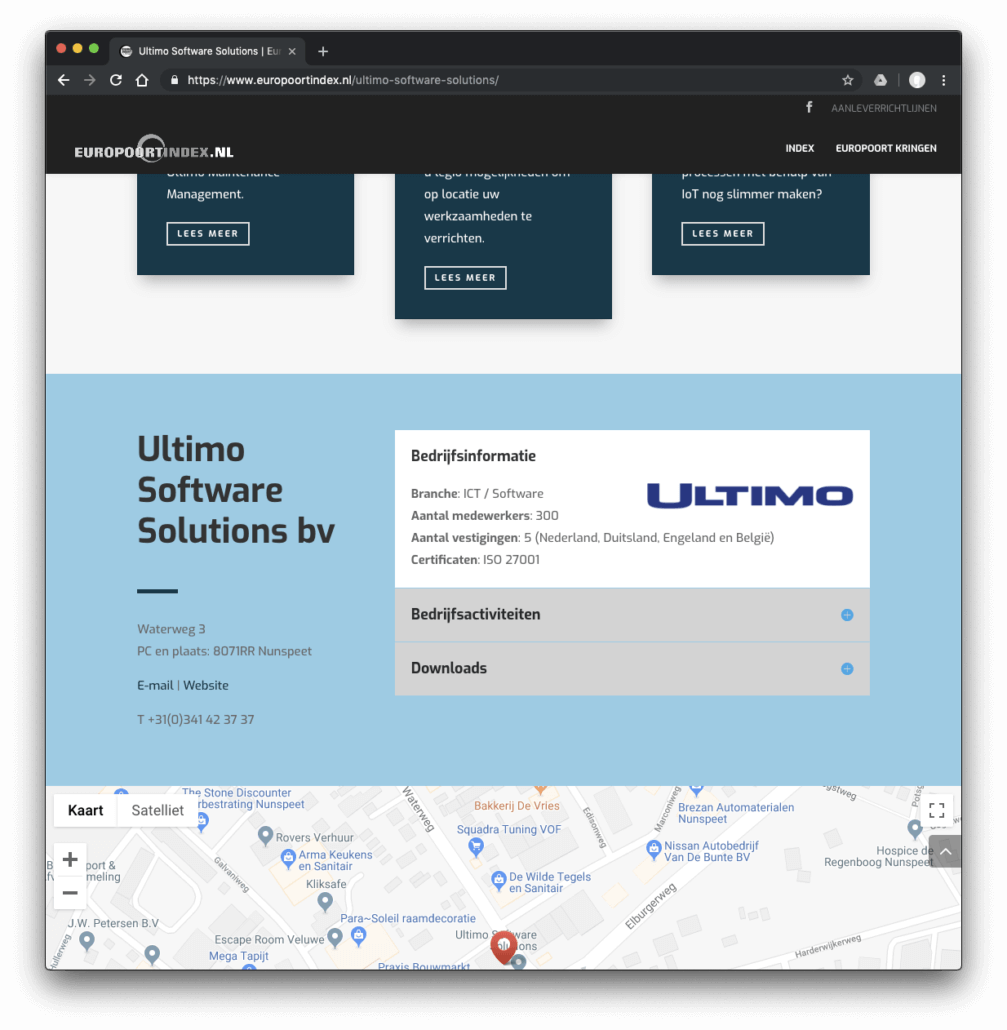Click Lees Meer on the IoT card
The width and height of the screenshot is (1007, 1030).
(723, 234)
